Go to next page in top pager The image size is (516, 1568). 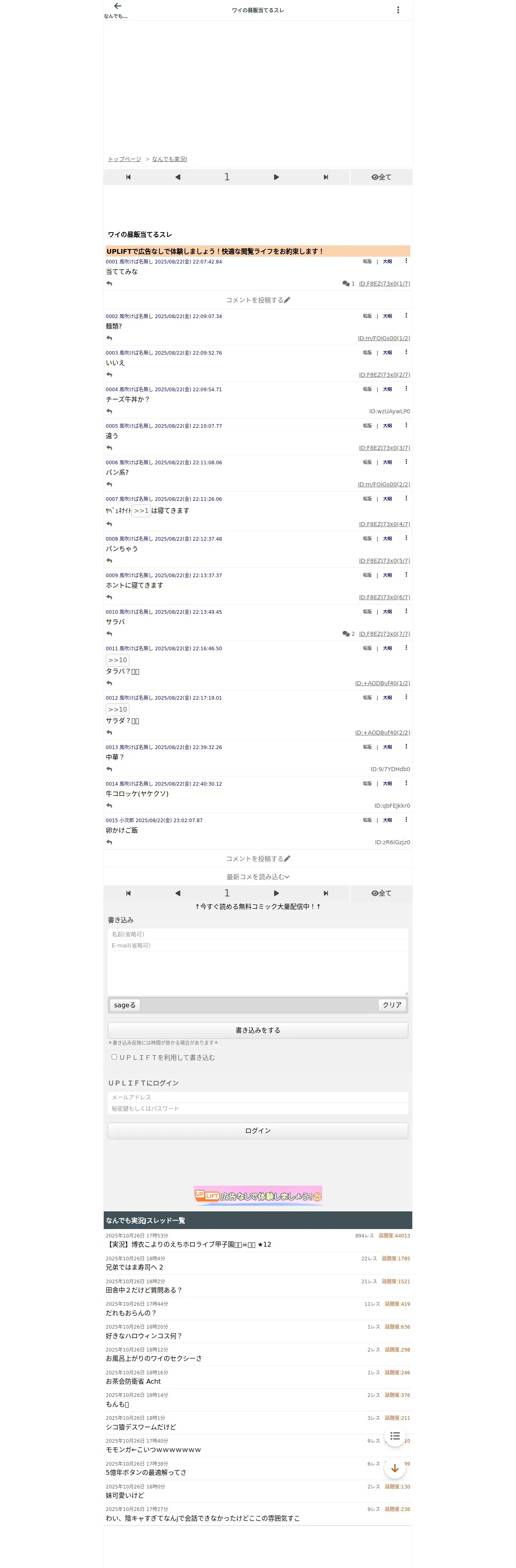coord(276,177)
